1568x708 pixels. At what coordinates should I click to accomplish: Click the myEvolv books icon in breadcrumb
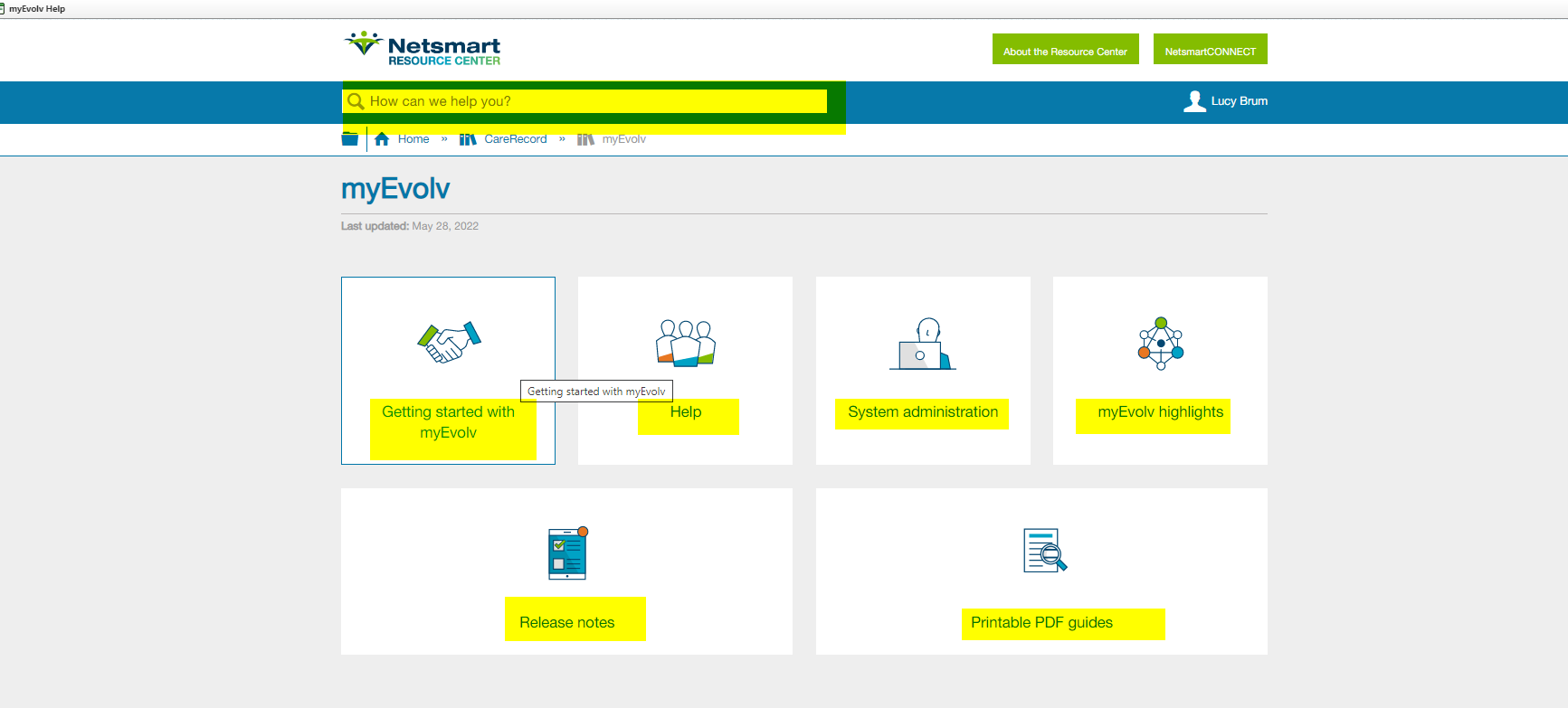tap(586, 139)
